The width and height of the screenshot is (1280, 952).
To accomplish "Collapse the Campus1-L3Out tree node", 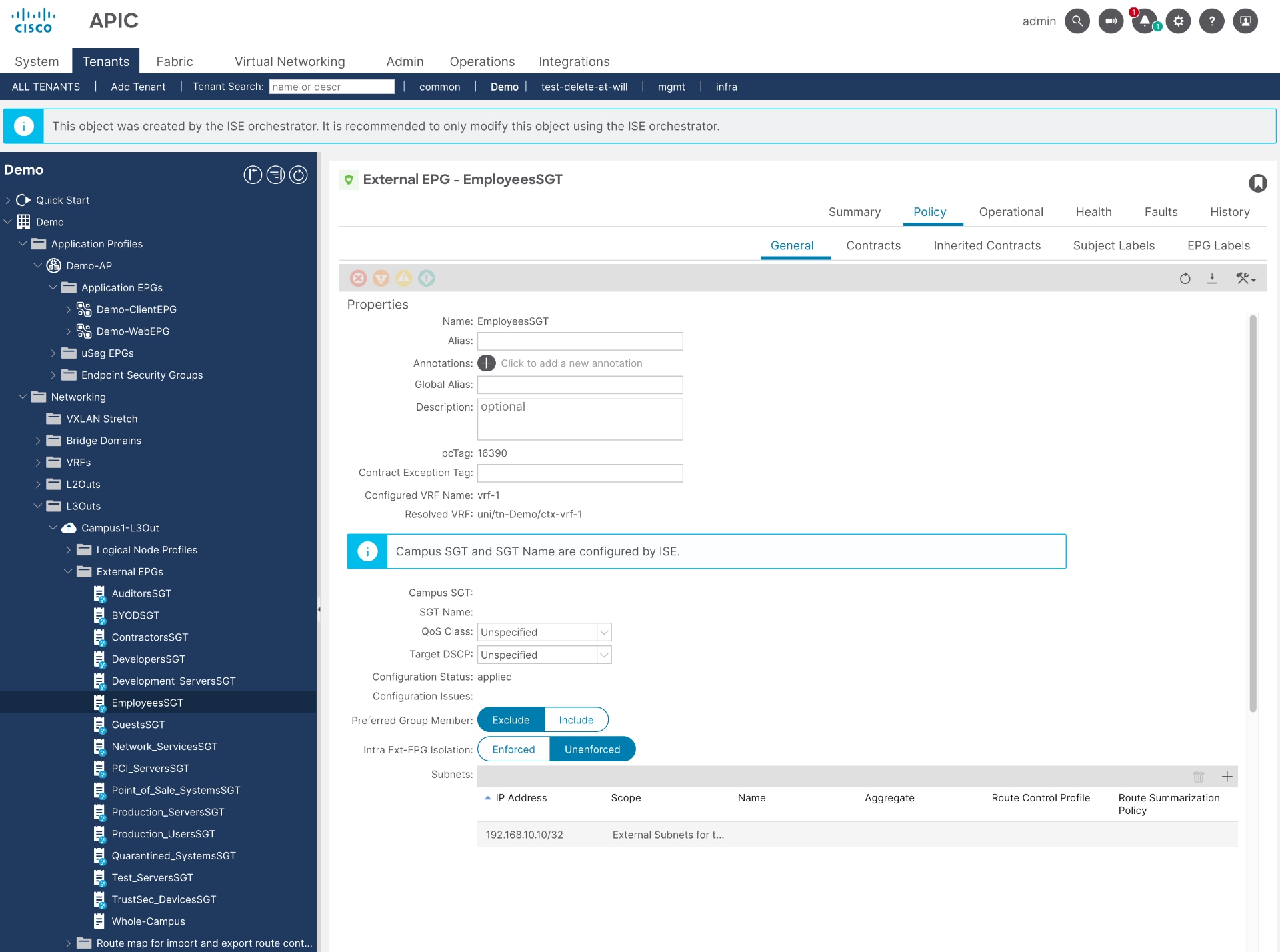I will 53,527.
